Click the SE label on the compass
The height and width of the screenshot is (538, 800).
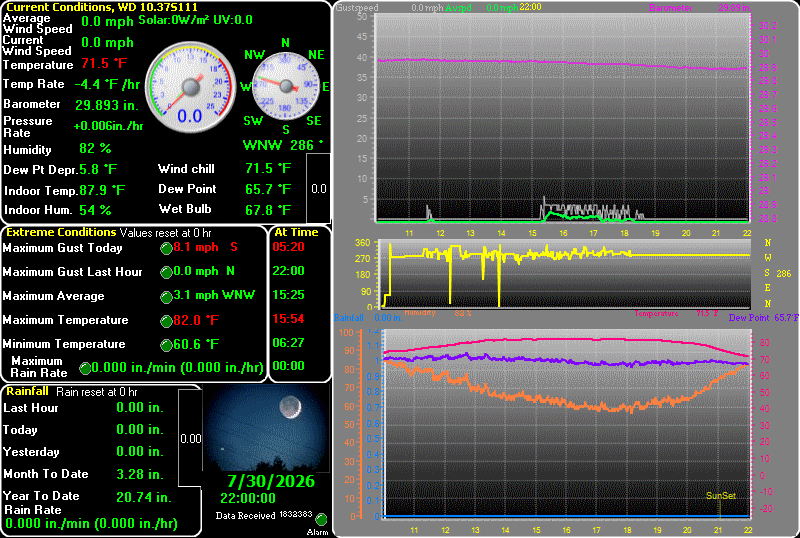314,121
